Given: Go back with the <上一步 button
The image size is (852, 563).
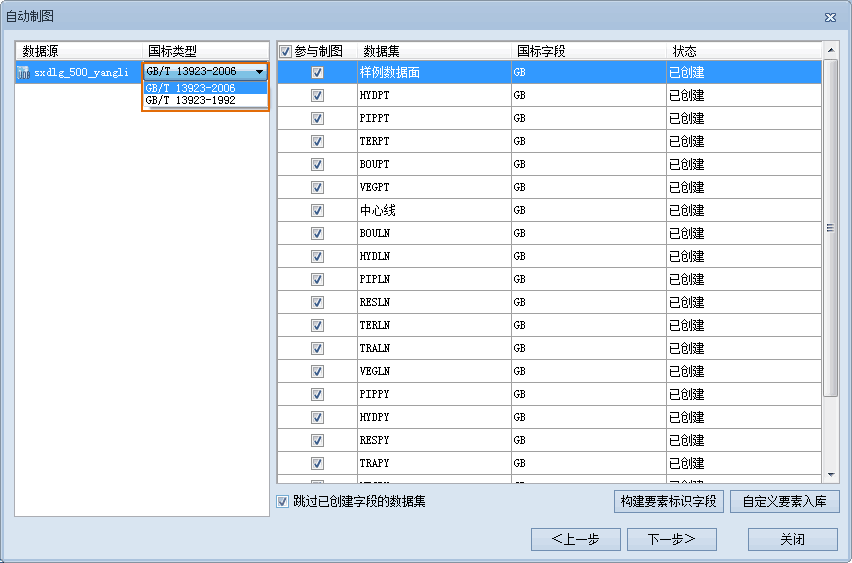Looking at the screenshot, I should (575, 539).
